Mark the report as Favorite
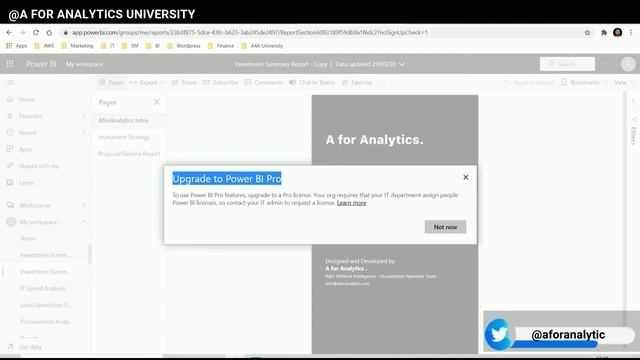 pos(357,82)
